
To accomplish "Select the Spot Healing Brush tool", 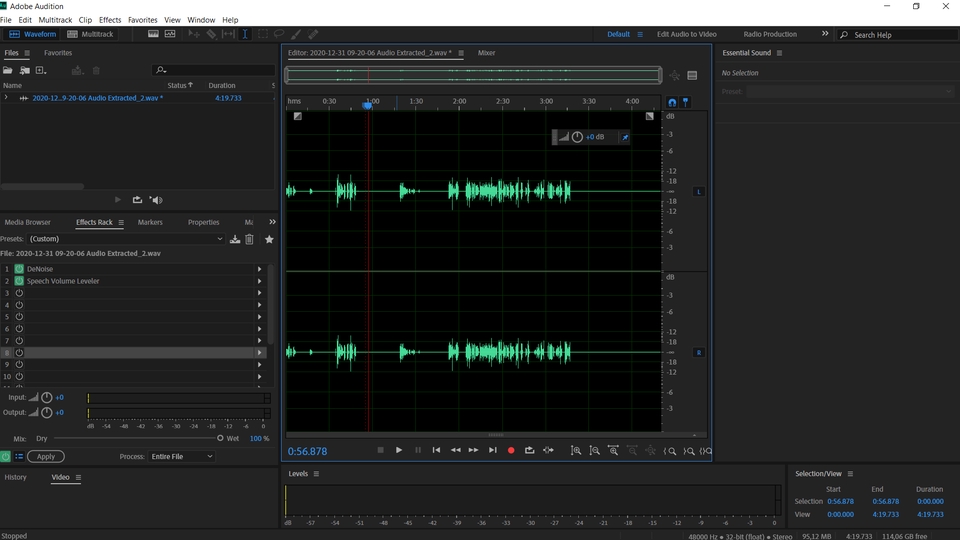I will pyautogui.click(x=313, y=34).
